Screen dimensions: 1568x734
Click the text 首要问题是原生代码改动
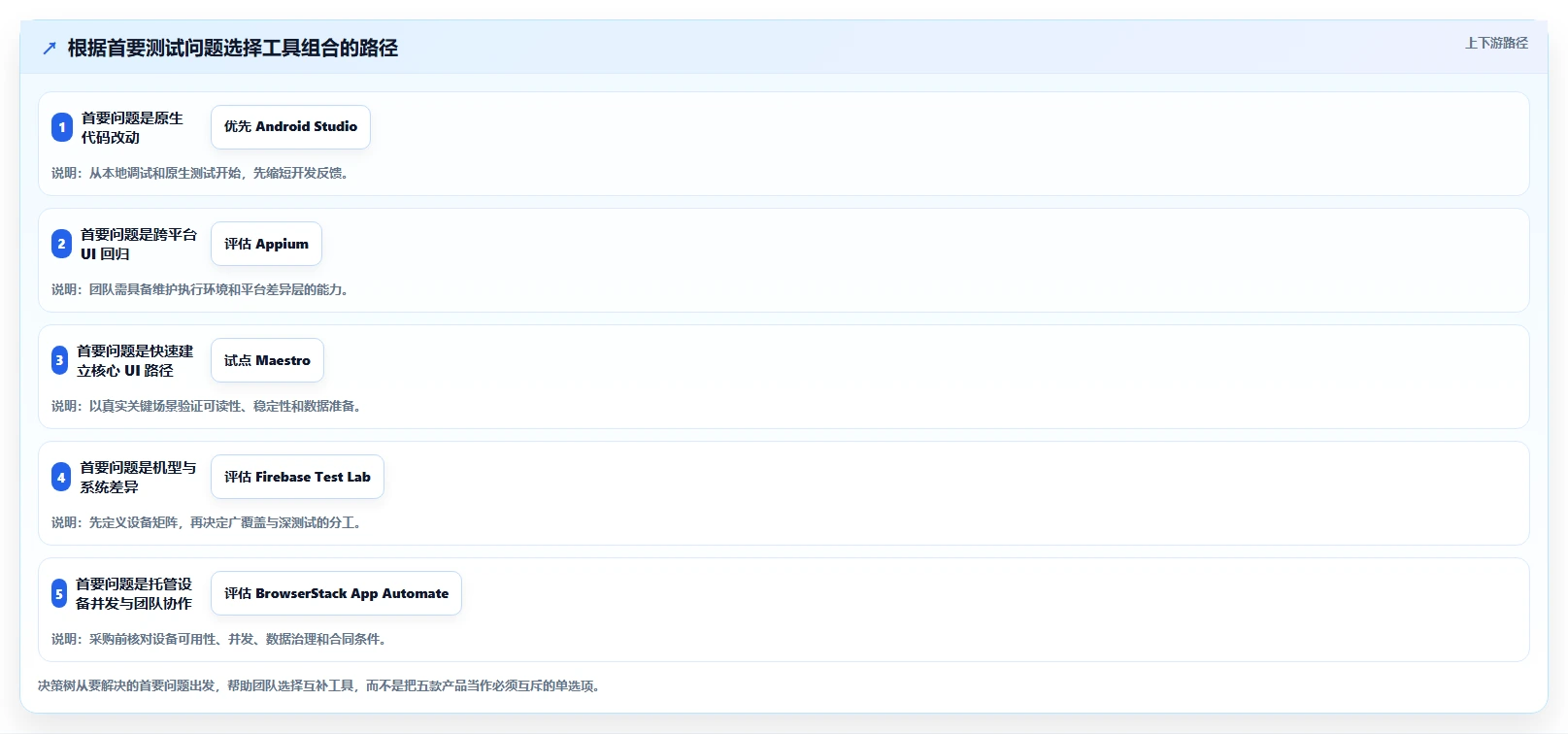(x=132, y=127)
